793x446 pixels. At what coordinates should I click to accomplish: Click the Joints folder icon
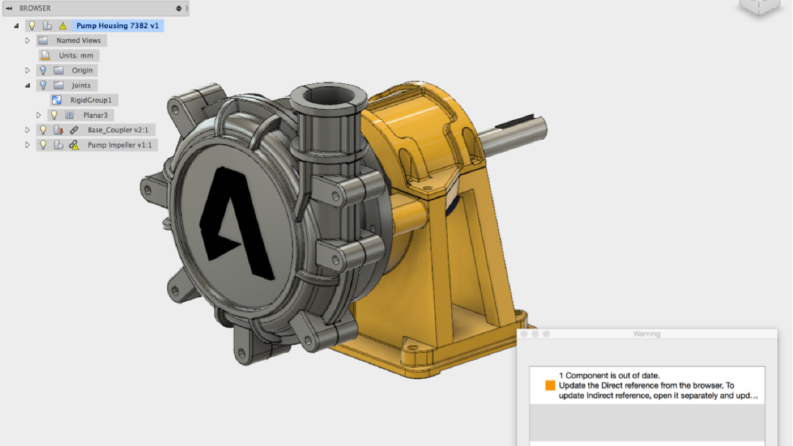59,85
